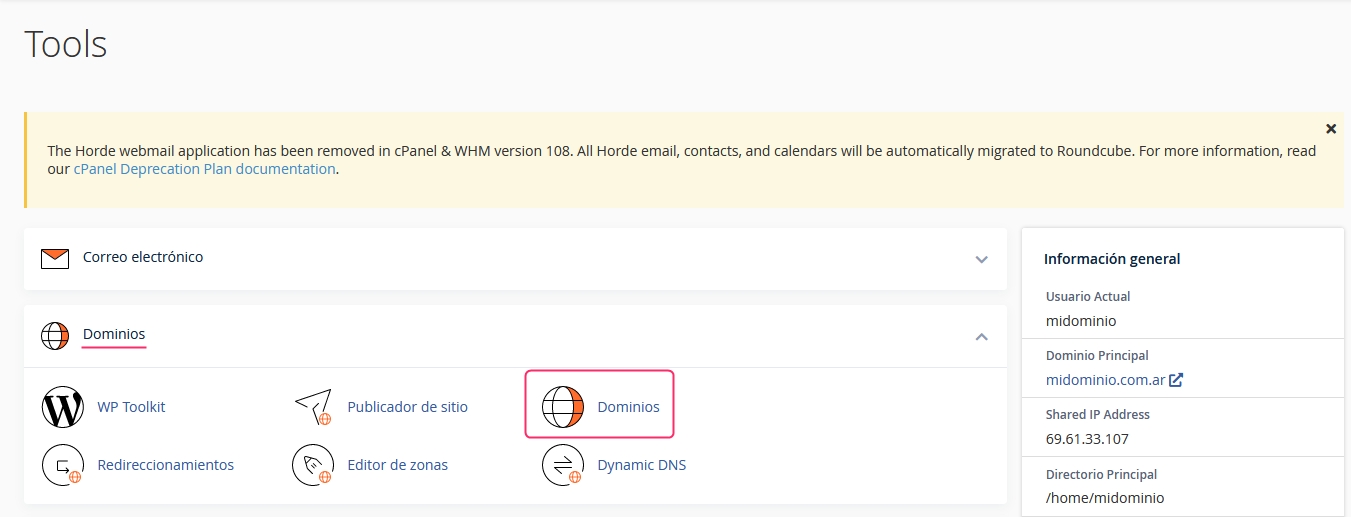Click the Redireccionamientos icon
Viewport: 1351px width, 517px height.
[63, 465]
